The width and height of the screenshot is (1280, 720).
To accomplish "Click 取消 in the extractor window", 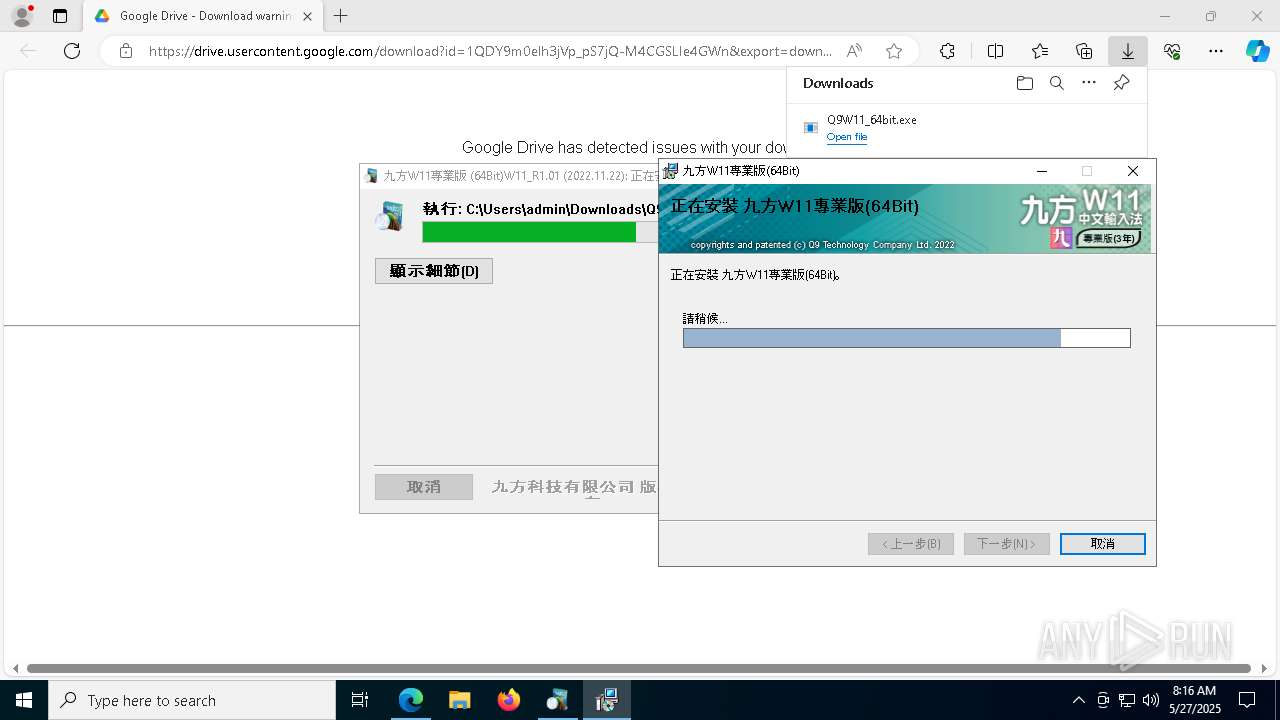I will click(x=424, y=487).
